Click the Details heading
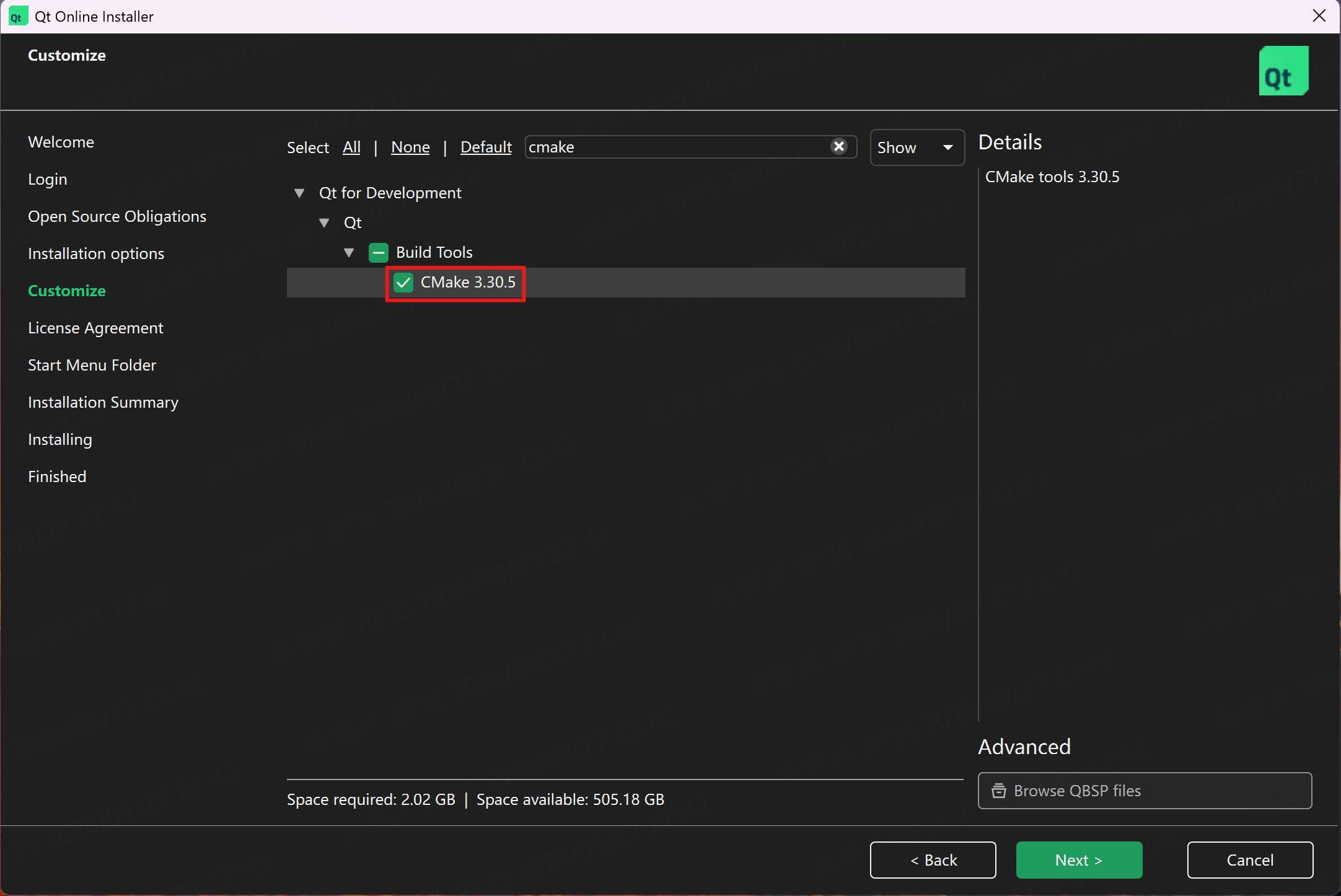1341x896 pixels. coord(1010,143)
